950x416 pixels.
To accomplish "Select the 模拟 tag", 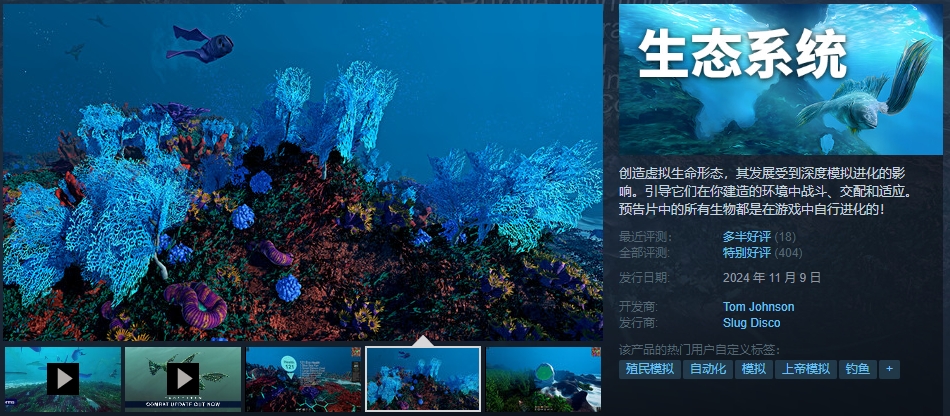I will click(753, 369).
